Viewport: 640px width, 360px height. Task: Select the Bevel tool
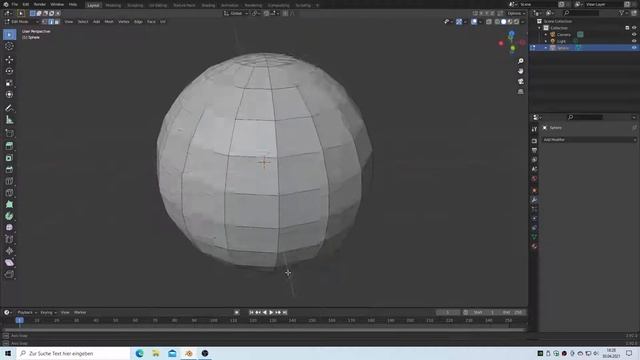9,169
